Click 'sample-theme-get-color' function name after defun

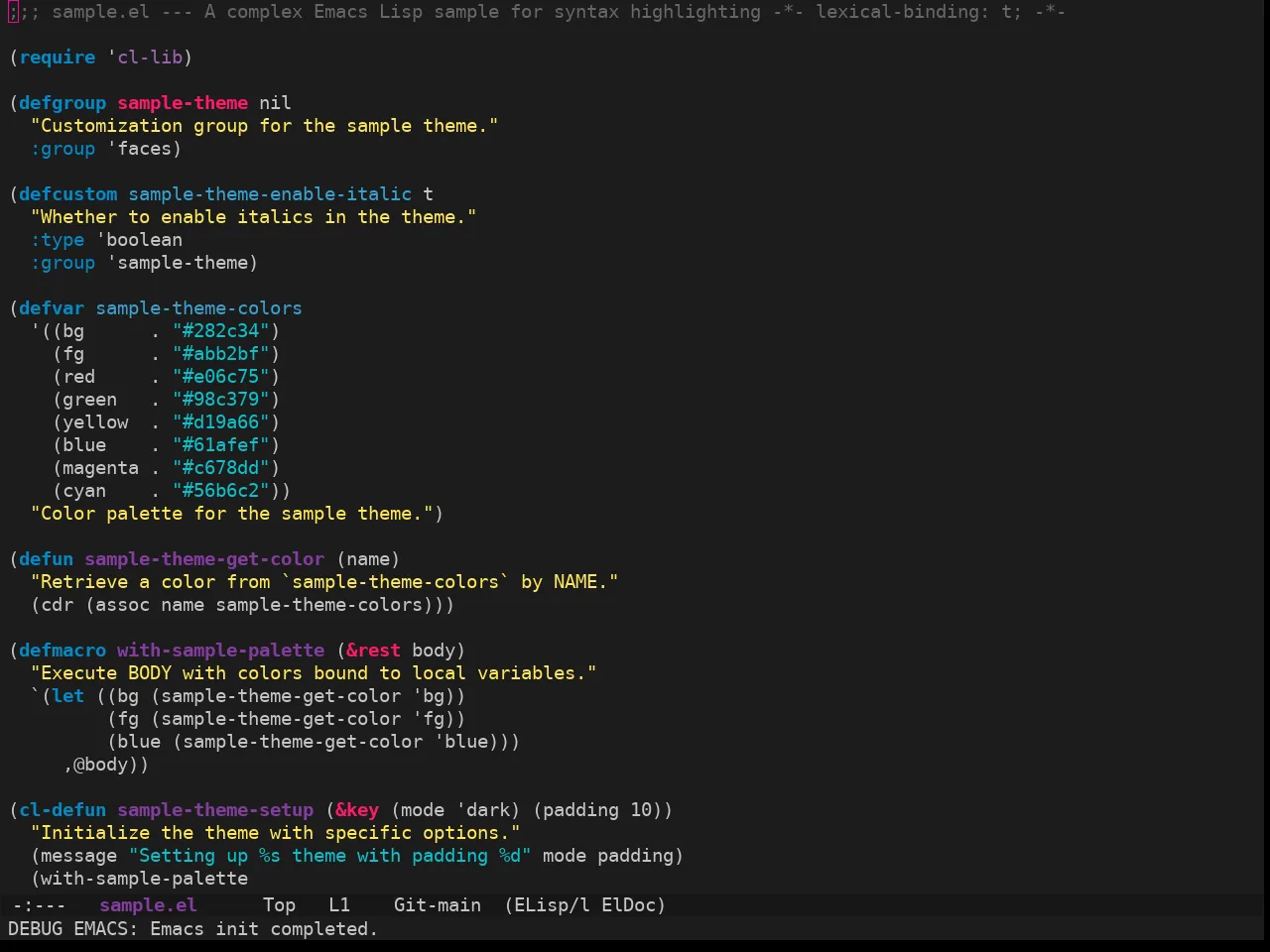coord(204,559)
